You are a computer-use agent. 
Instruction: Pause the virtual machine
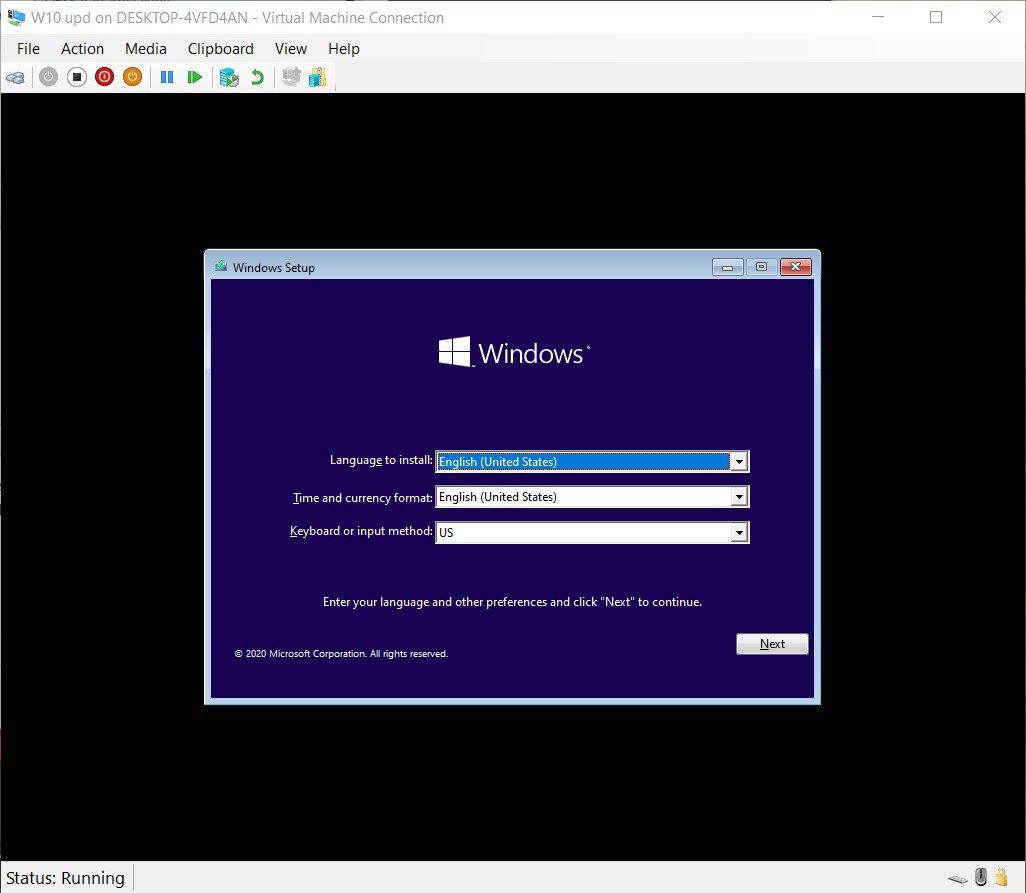click(167, 77)
